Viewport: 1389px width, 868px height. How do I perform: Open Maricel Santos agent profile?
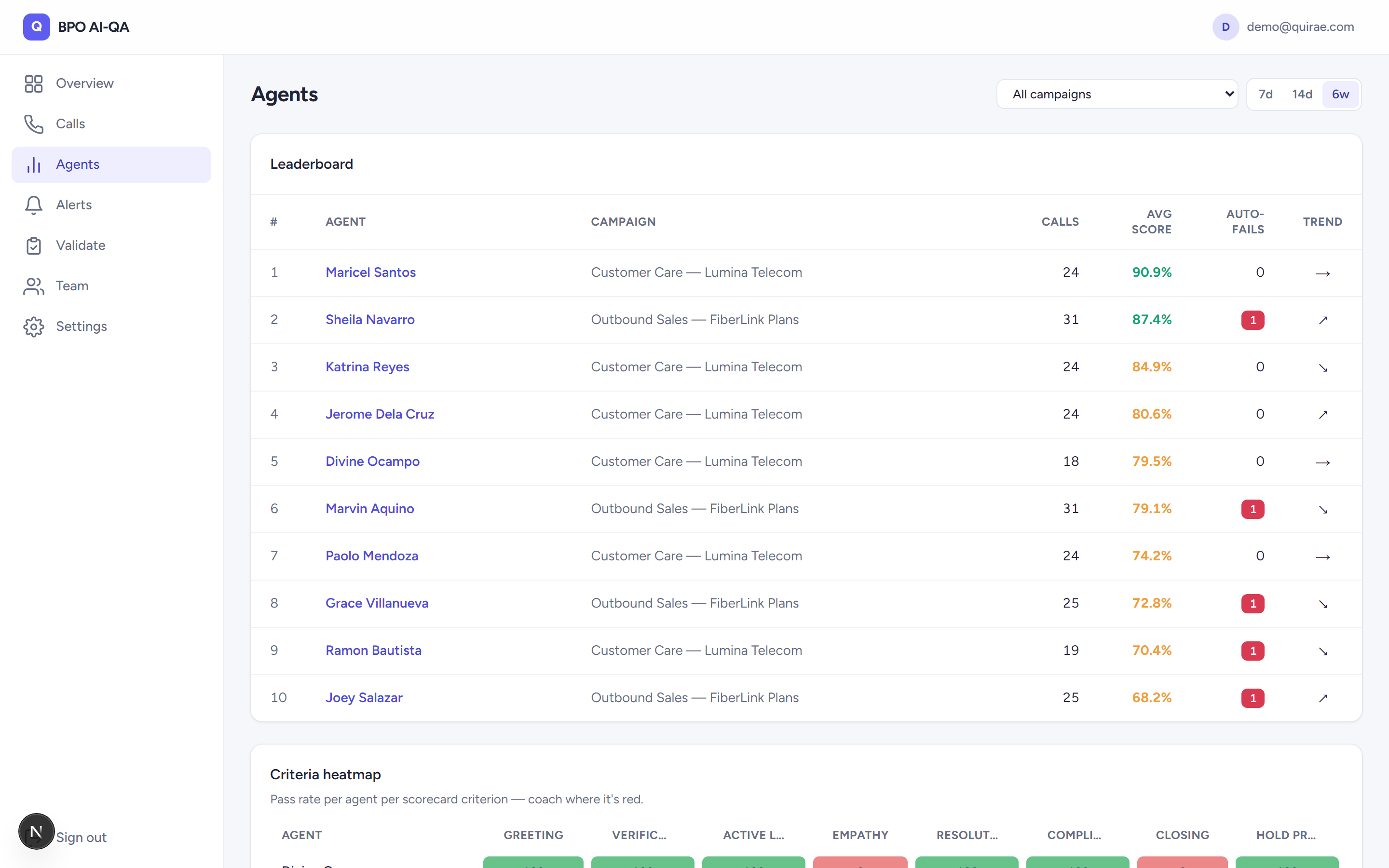370,272
